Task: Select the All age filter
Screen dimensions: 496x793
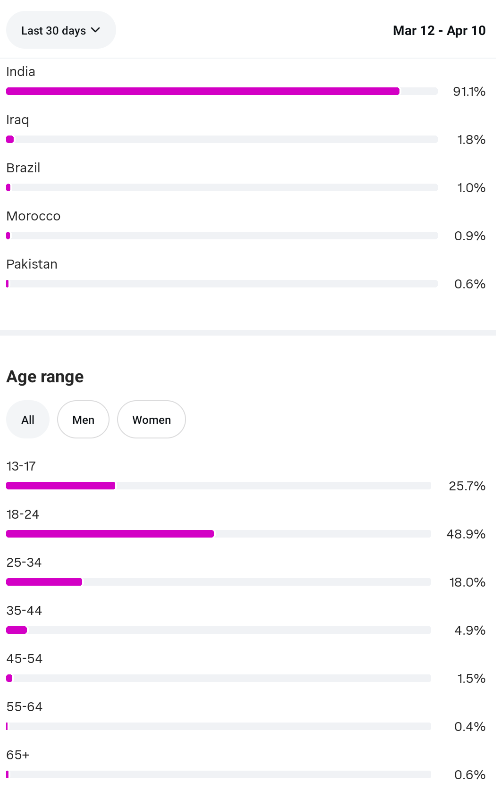Action: click(x=28, y=420)
